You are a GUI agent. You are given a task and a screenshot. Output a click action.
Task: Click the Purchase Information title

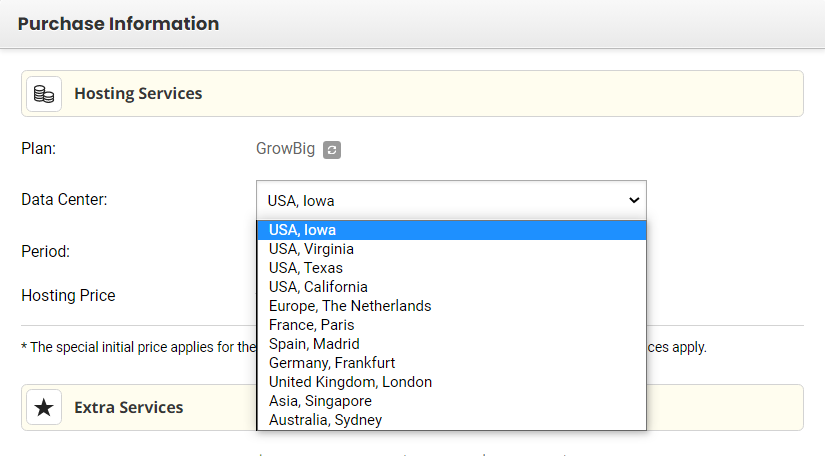(x=118, y=24)
